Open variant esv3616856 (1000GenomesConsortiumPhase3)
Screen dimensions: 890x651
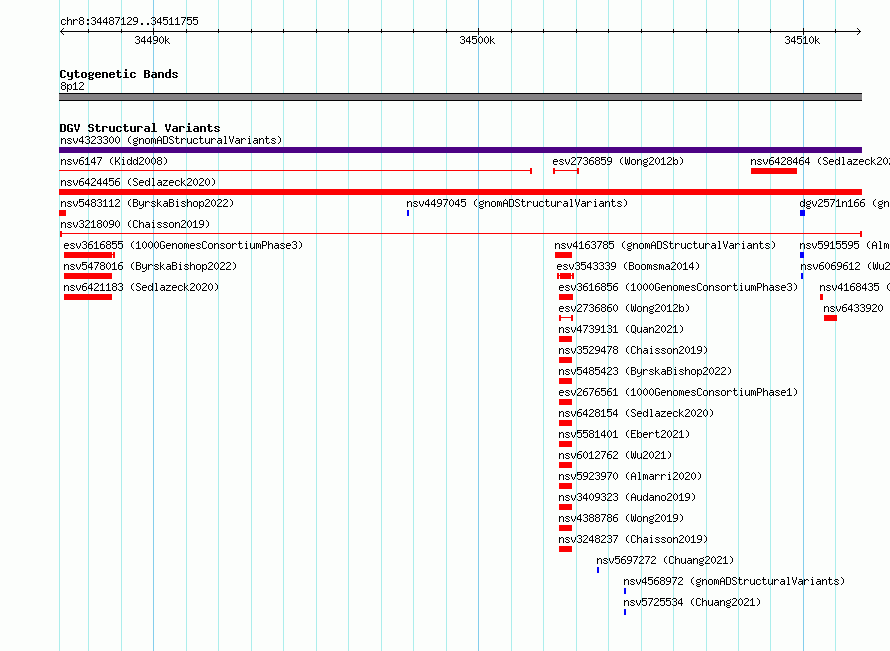tap(678, 287)
